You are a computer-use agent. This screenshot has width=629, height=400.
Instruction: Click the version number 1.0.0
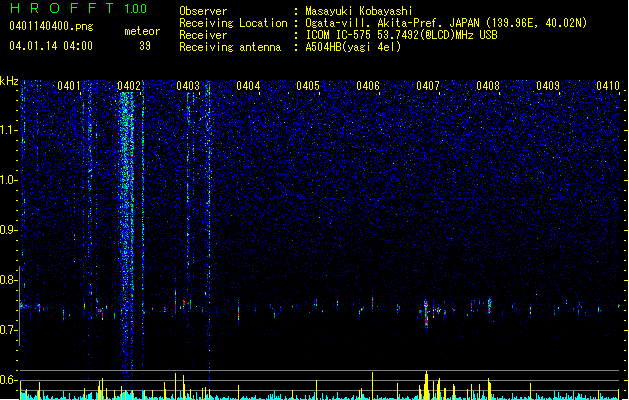(135, 9)
